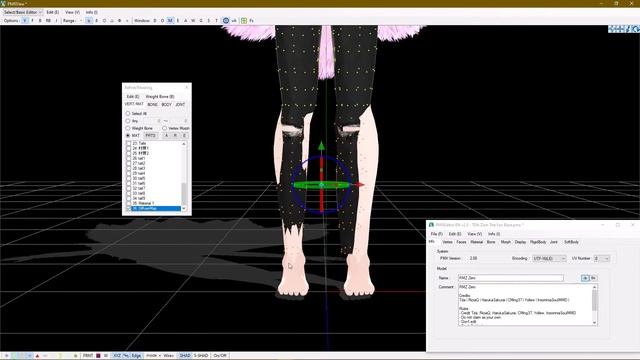
Task: Click the dark magenta square status bar icon
Action: coord(98,356)
